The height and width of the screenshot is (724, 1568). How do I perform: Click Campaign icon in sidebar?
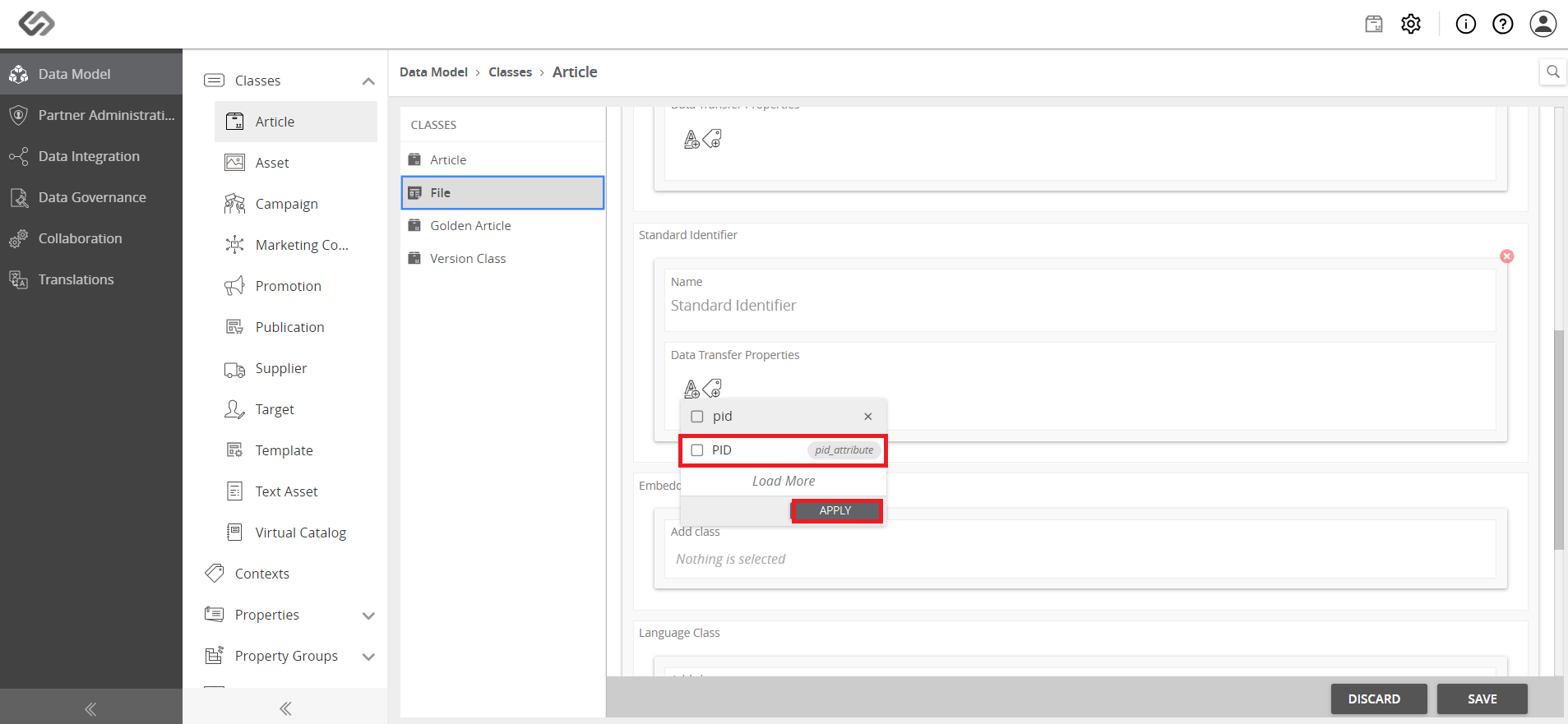pyautogui.click(x=234, y=204)
